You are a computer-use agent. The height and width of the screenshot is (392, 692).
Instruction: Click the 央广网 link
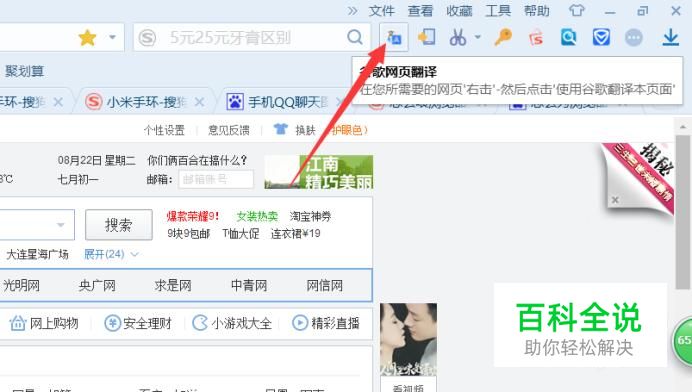[97, 286]
